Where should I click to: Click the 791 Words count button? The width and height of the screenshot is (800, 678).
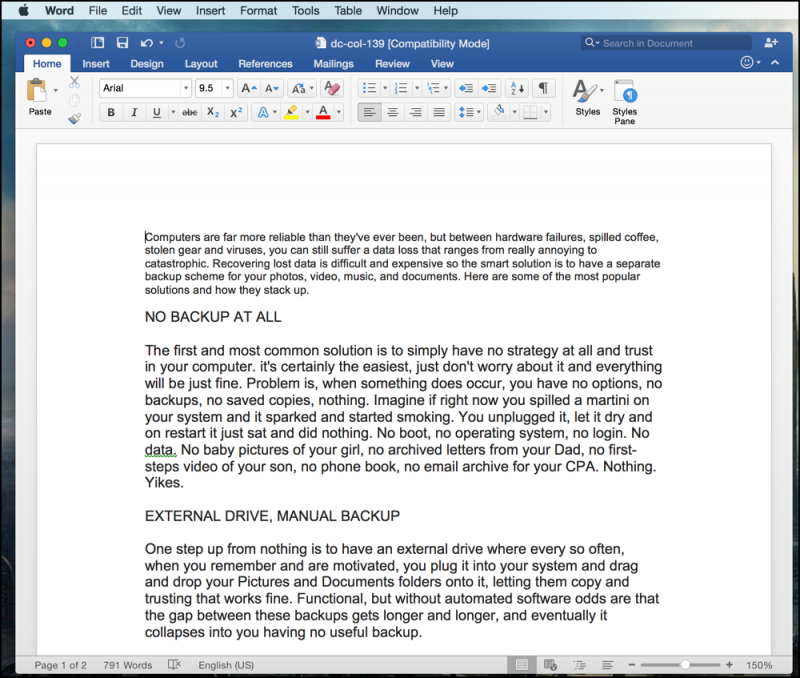tap(126, 665)
